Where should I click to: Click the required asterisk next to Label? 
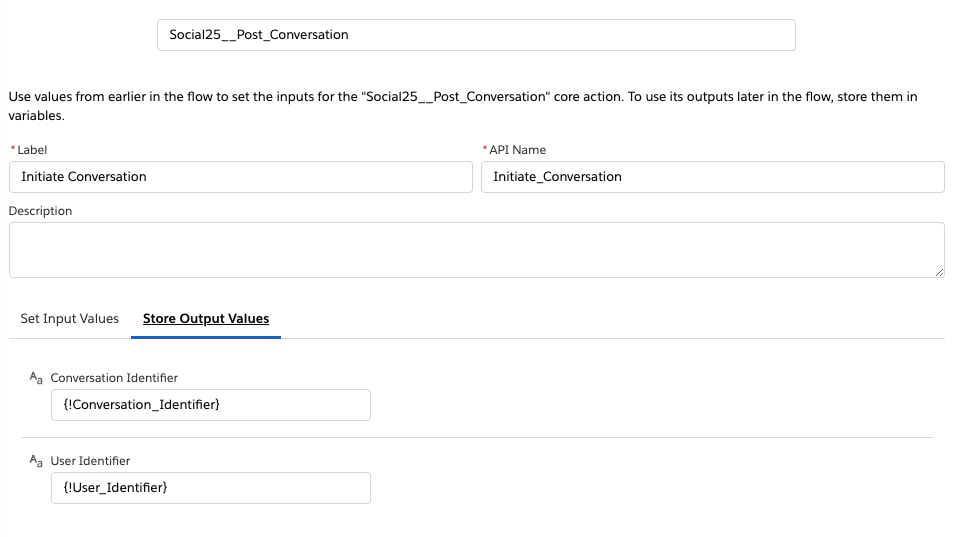point(13,150)
